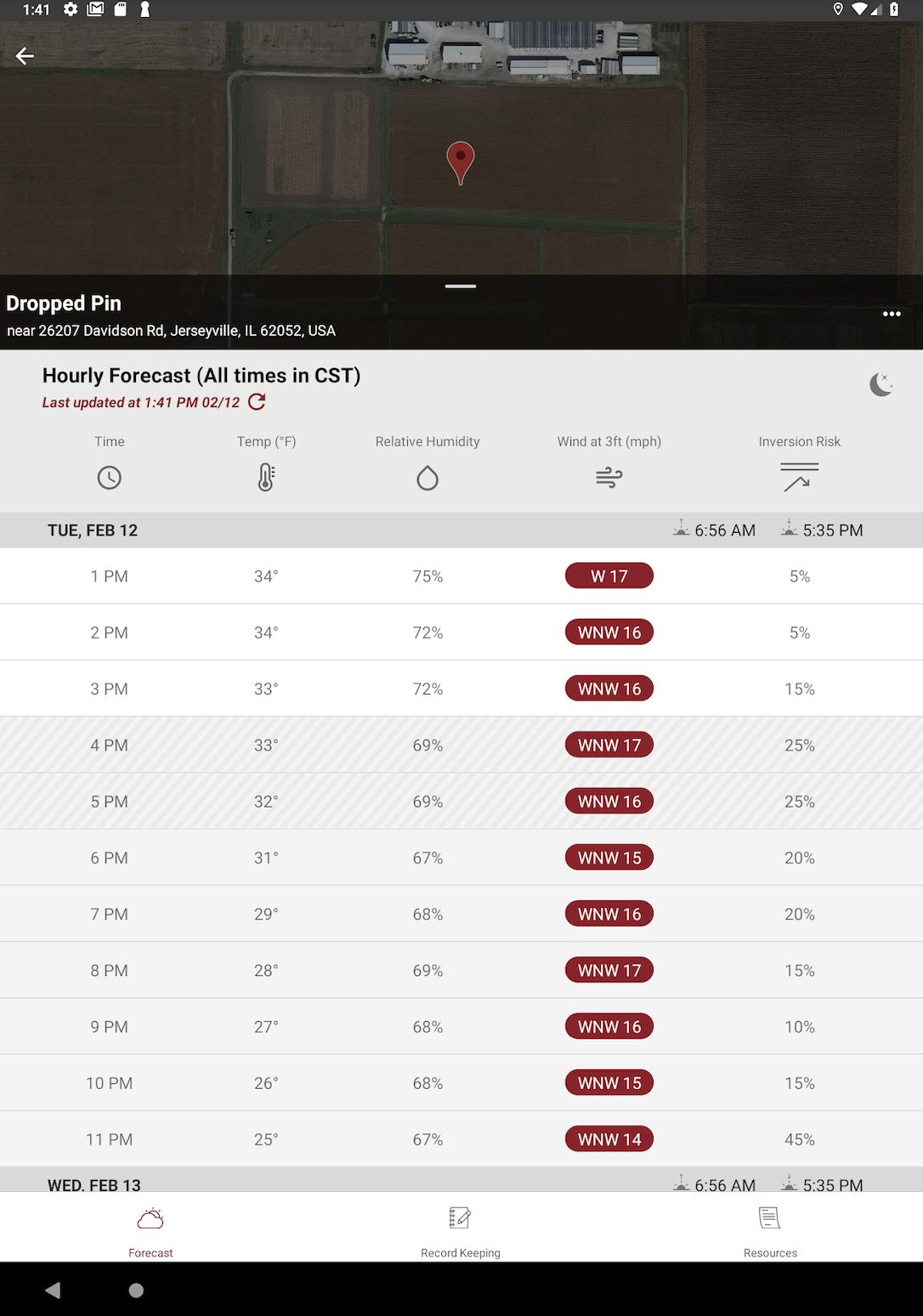Screen dimensions: 923x1316
Task: Switch to the Record Keeping tab
Action: tap(461, 1231)
